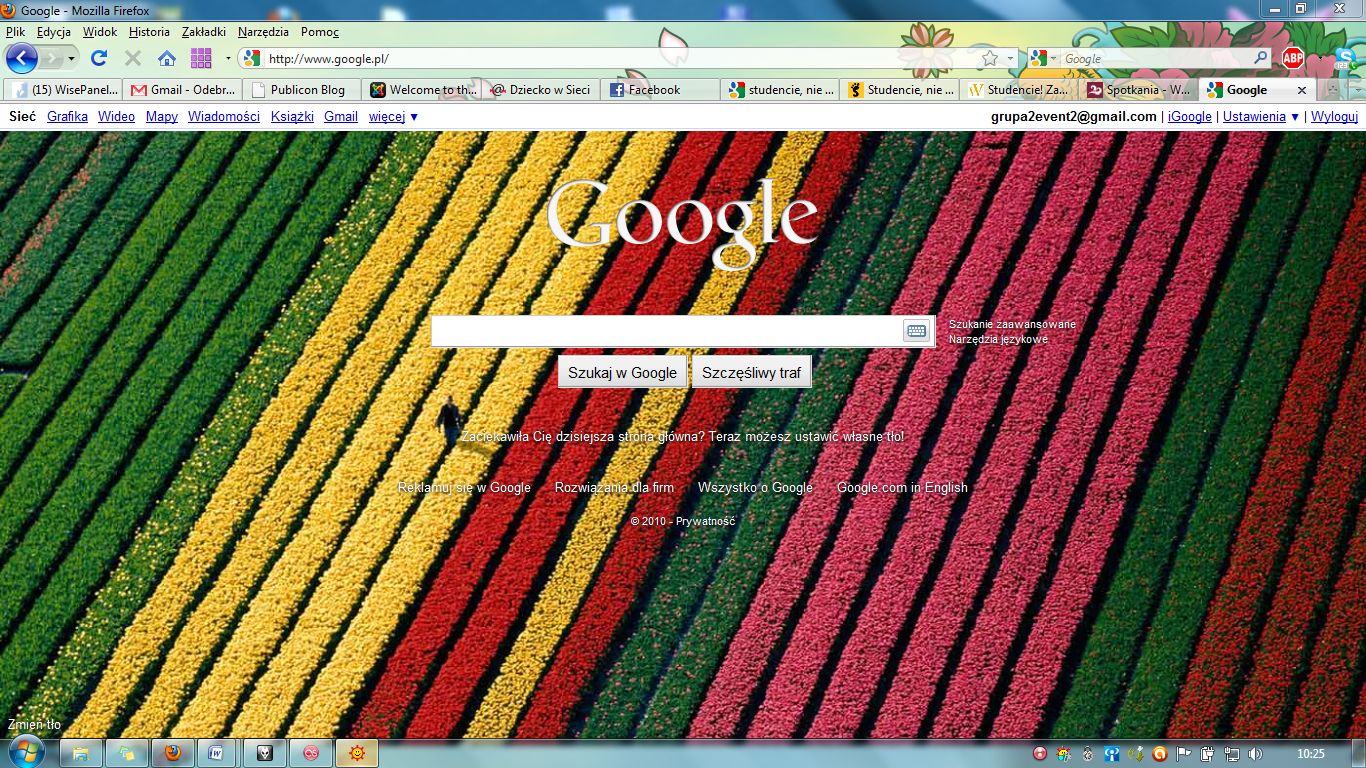Go back with the Back arrow button
The width and height of the screenshot is (1366, 768).
click(x=21, y=58)
